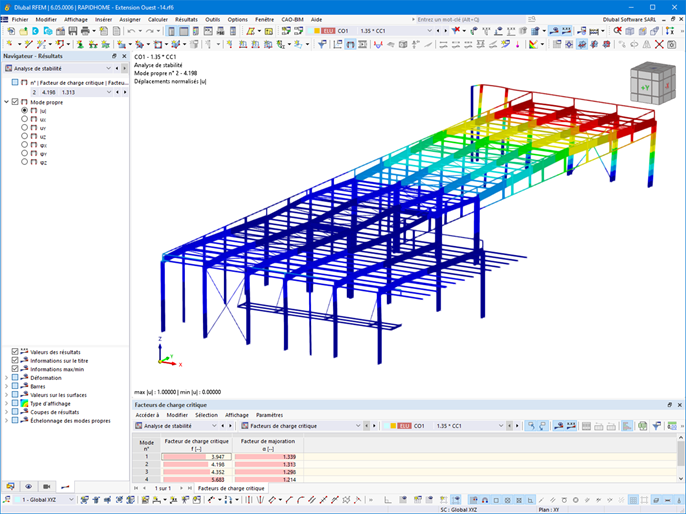Open navigator video camera tab
The width and height of the screenshot is (686, 514).
coord(46,486)
